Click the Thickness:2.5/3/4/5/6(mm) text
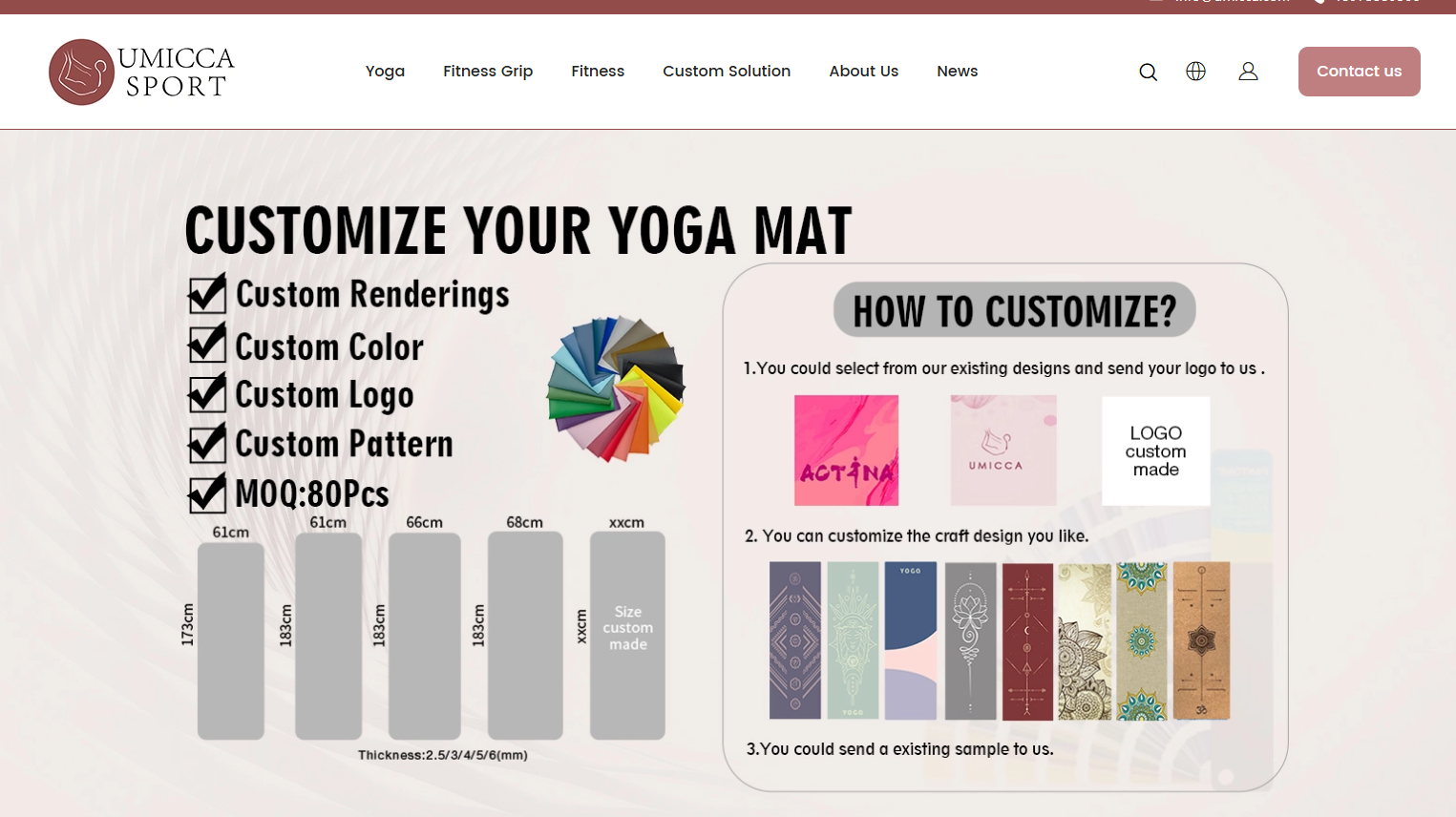1456x817 pixels. (443, 755)
